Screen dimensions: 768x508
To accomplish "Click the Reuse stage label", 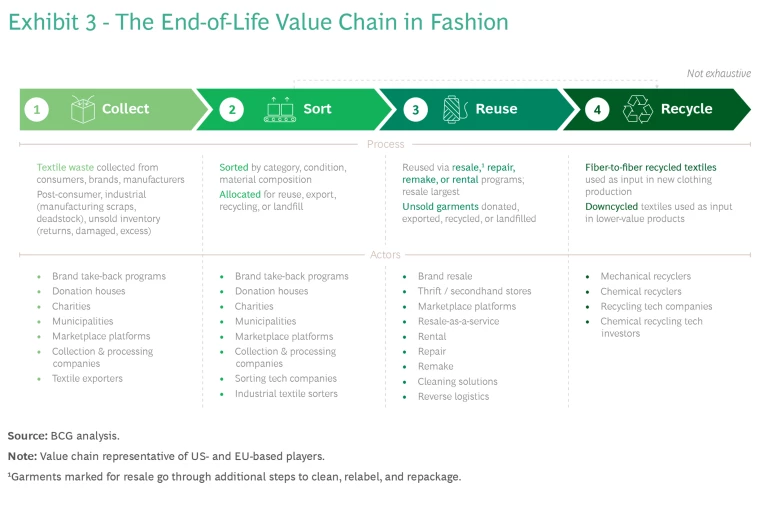I will pos(496,109).
